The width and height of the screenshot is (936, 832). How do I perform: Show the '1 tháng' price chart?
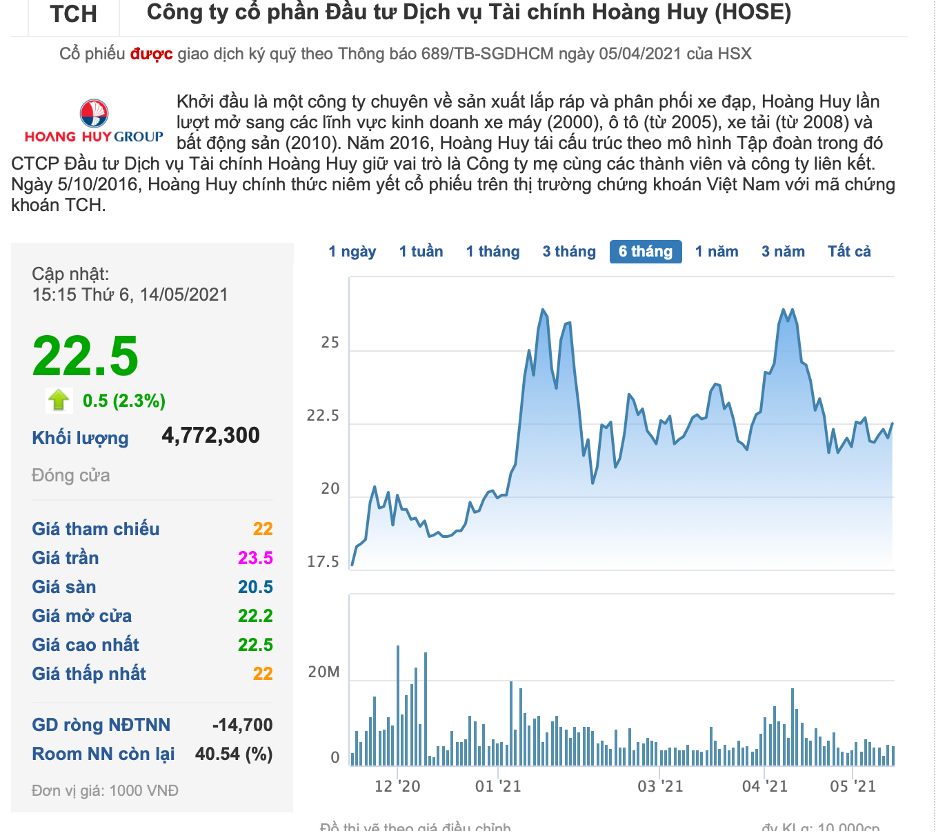(x=492, y=251)
